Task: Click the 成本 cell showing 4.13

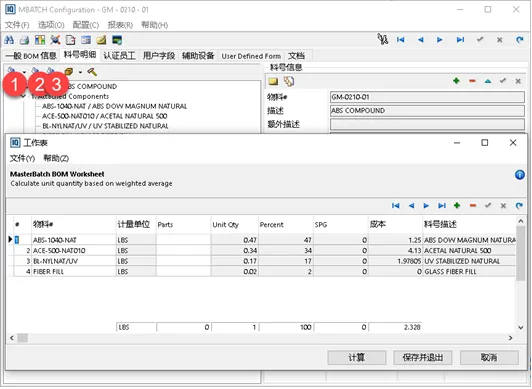Action: (x=395, y=251)
